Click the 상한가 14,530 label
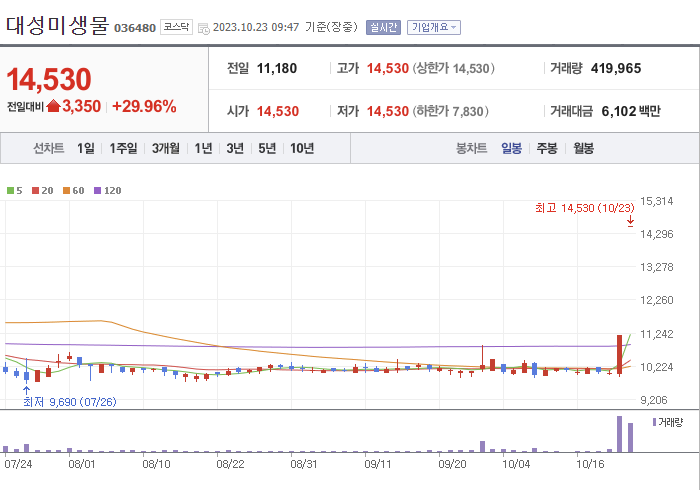This screenshot has width=700, height=490. (453, 68)
